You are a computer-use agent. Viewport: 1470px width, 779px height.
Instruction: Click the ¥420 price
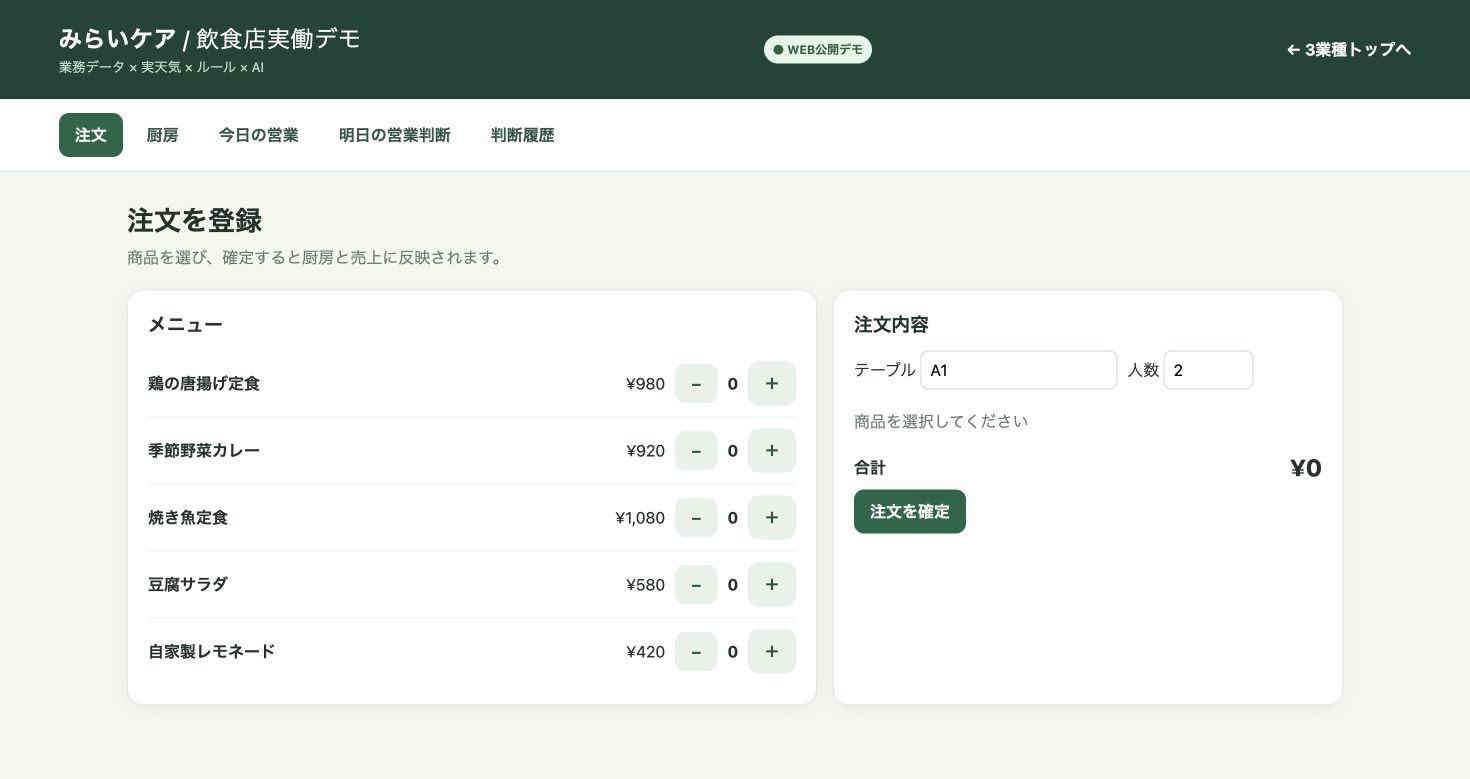point(646,652)
